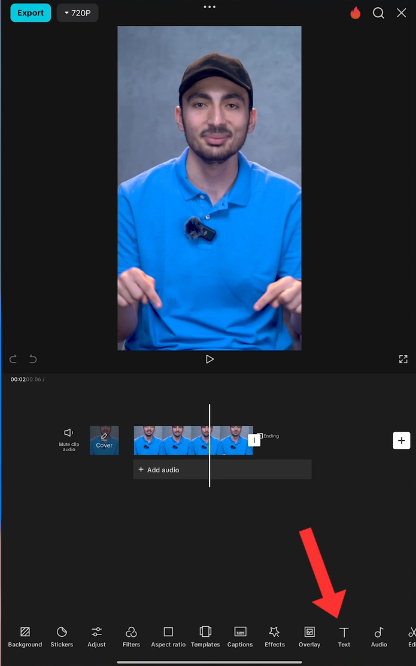The image size is (416, 666).
Task: Open the 720P resolution dropdown
Action: pos(77,13)
